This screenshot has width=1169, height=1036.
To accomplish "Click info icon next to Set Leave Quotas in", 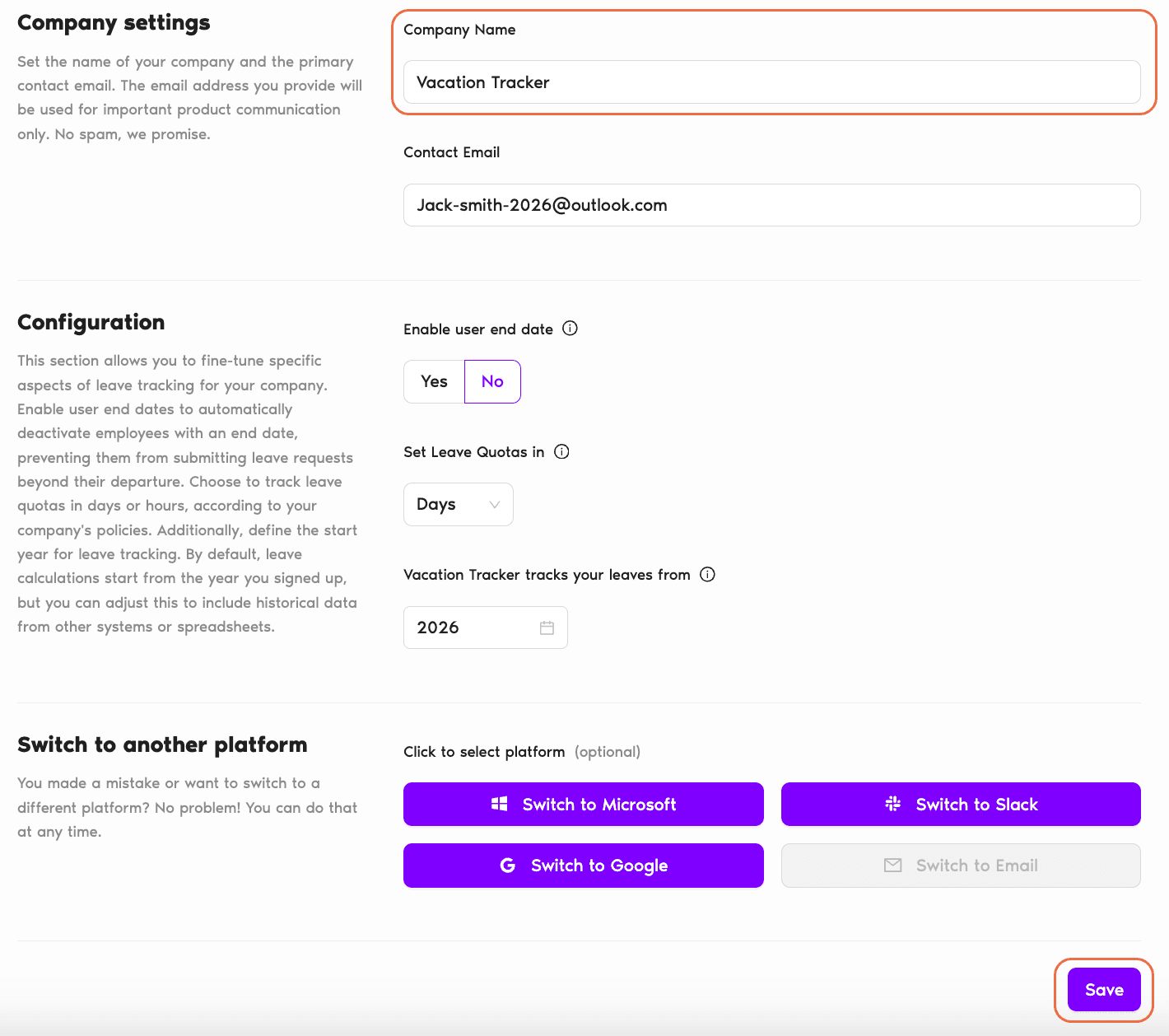I will point(561,451).
